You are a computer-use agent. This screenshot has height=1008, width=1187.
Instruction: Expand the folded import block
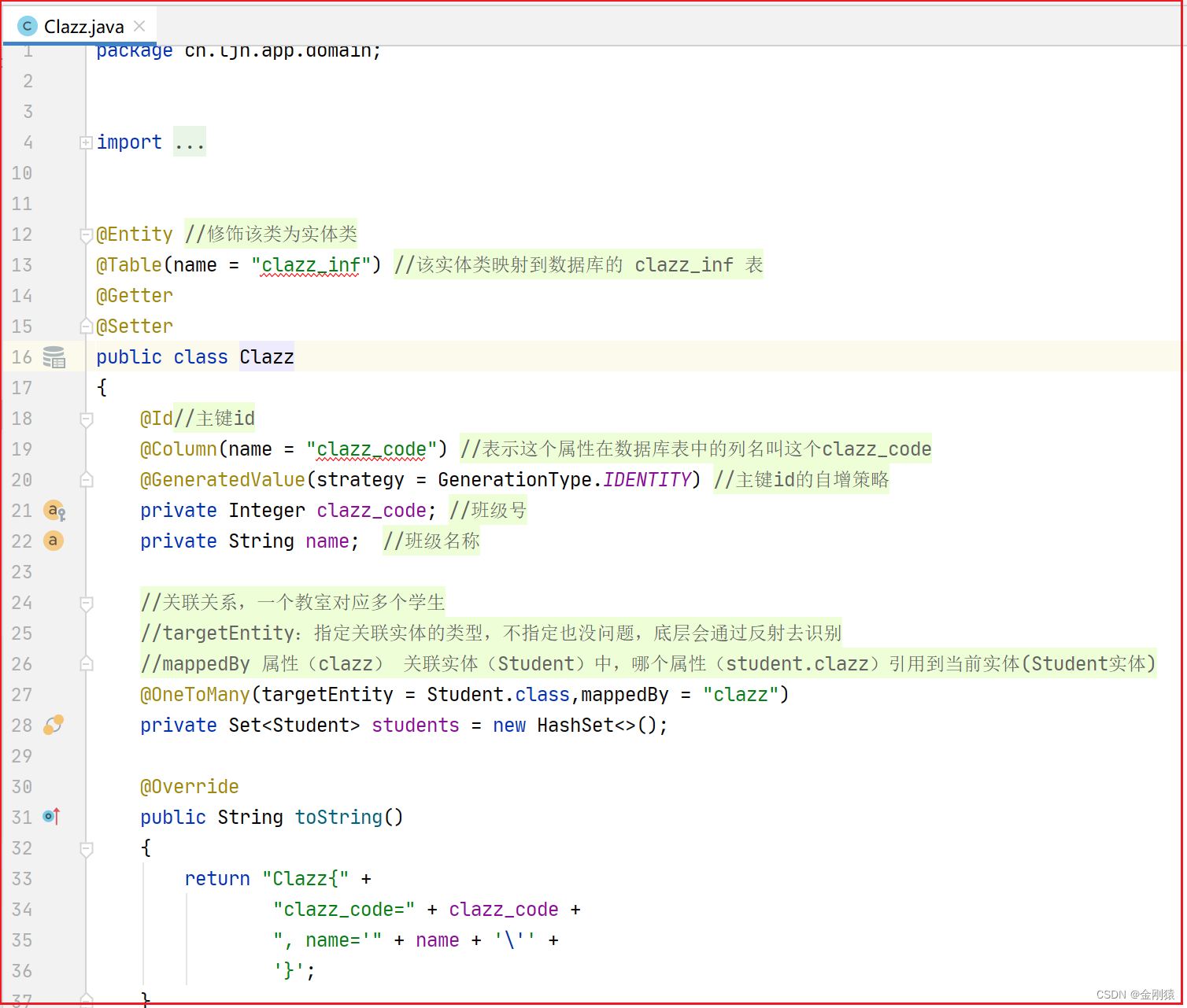86,142
